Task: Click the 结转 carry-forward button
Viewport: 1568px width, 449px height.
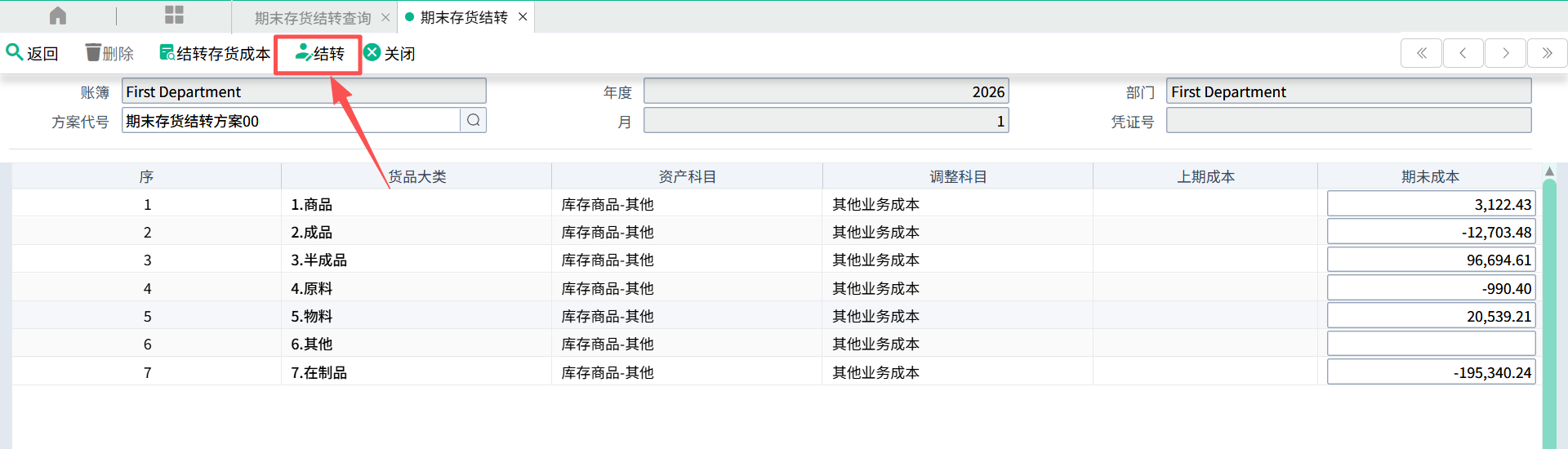Action: (319, 54)
